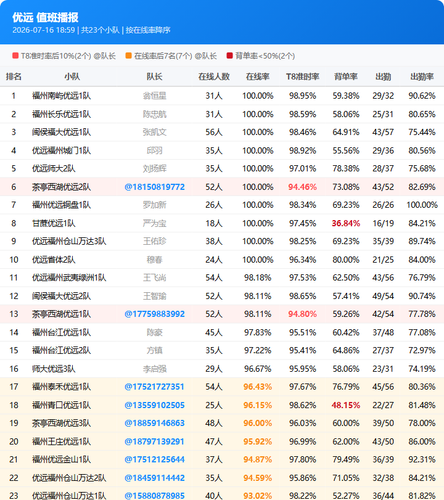Click the 98.95% T8准时率 value
Viewport: 444px width, 500px height.
click(x=303, y=96)
